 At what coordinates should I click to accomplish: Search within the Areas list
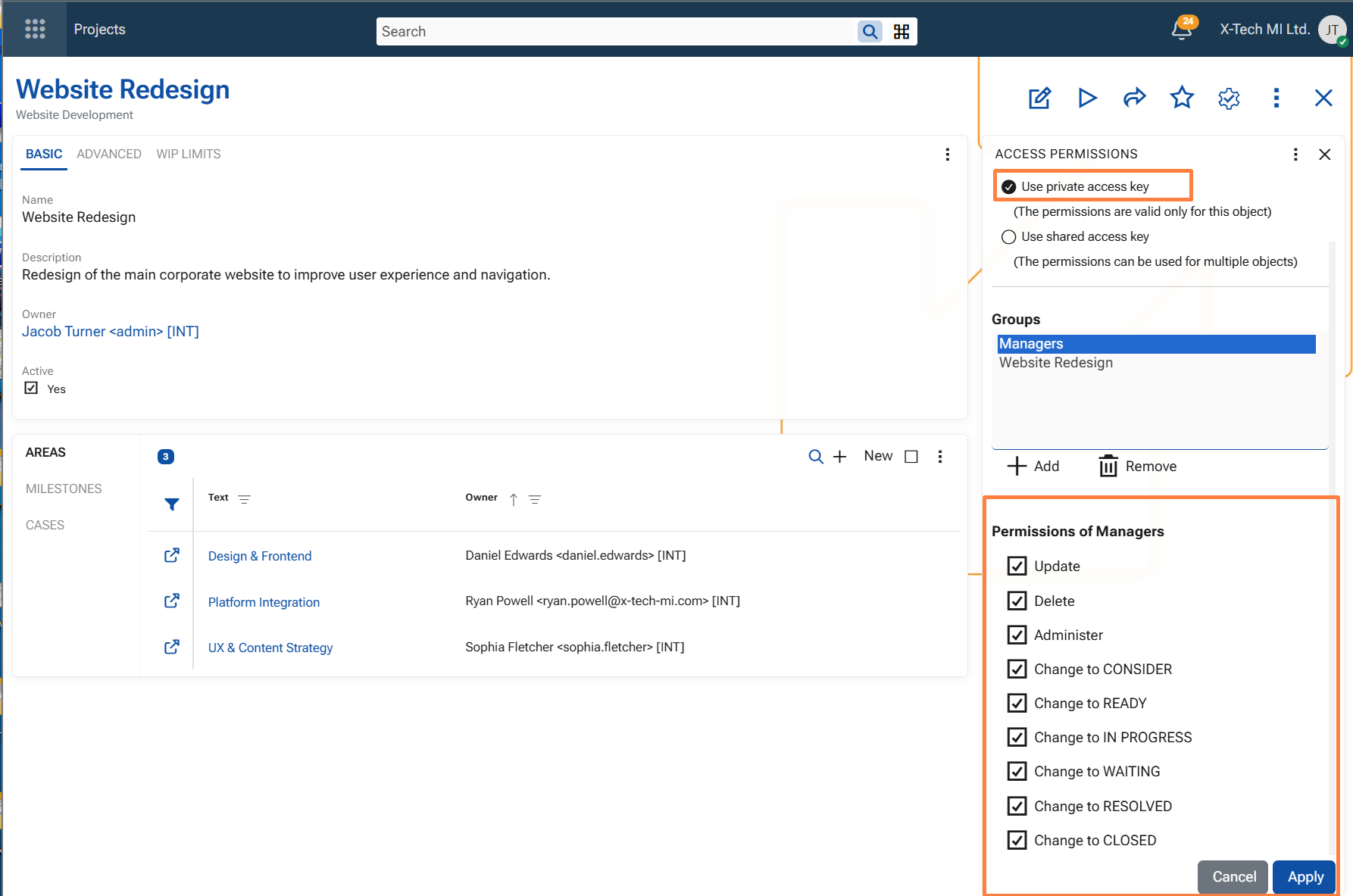(816, 457)
